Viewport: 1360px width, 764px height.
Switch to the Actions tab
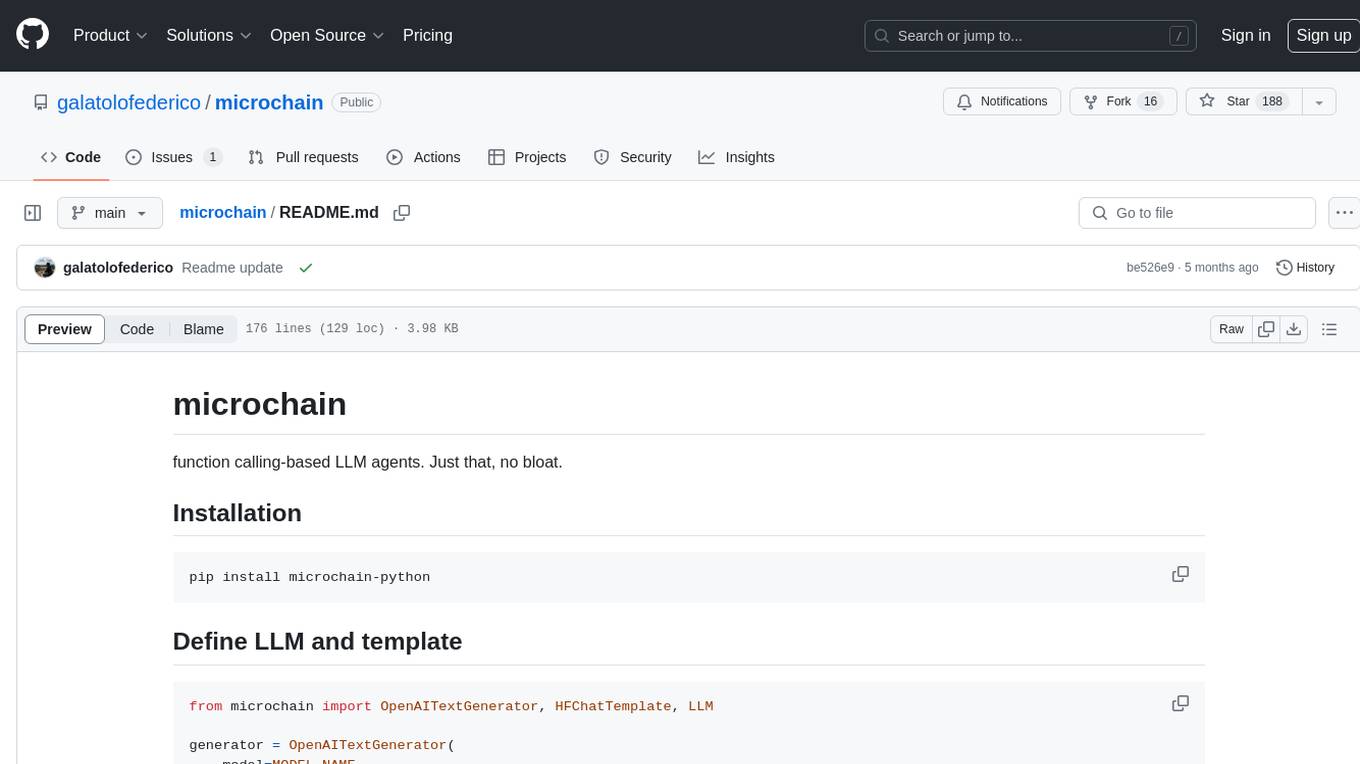coord(423,157)
